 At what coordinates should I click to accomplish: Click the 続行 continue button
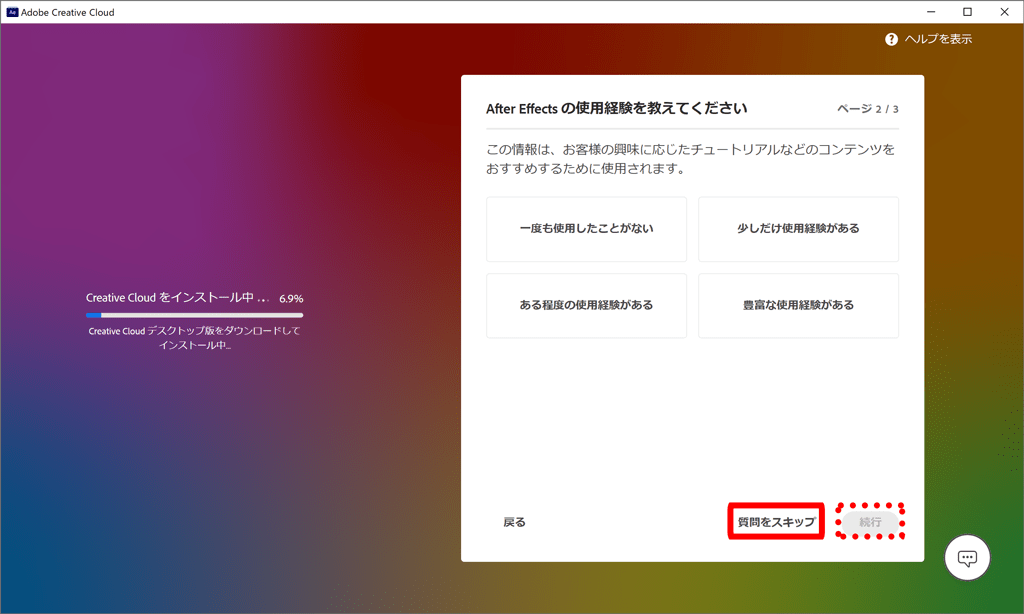(x=870, y=522)
